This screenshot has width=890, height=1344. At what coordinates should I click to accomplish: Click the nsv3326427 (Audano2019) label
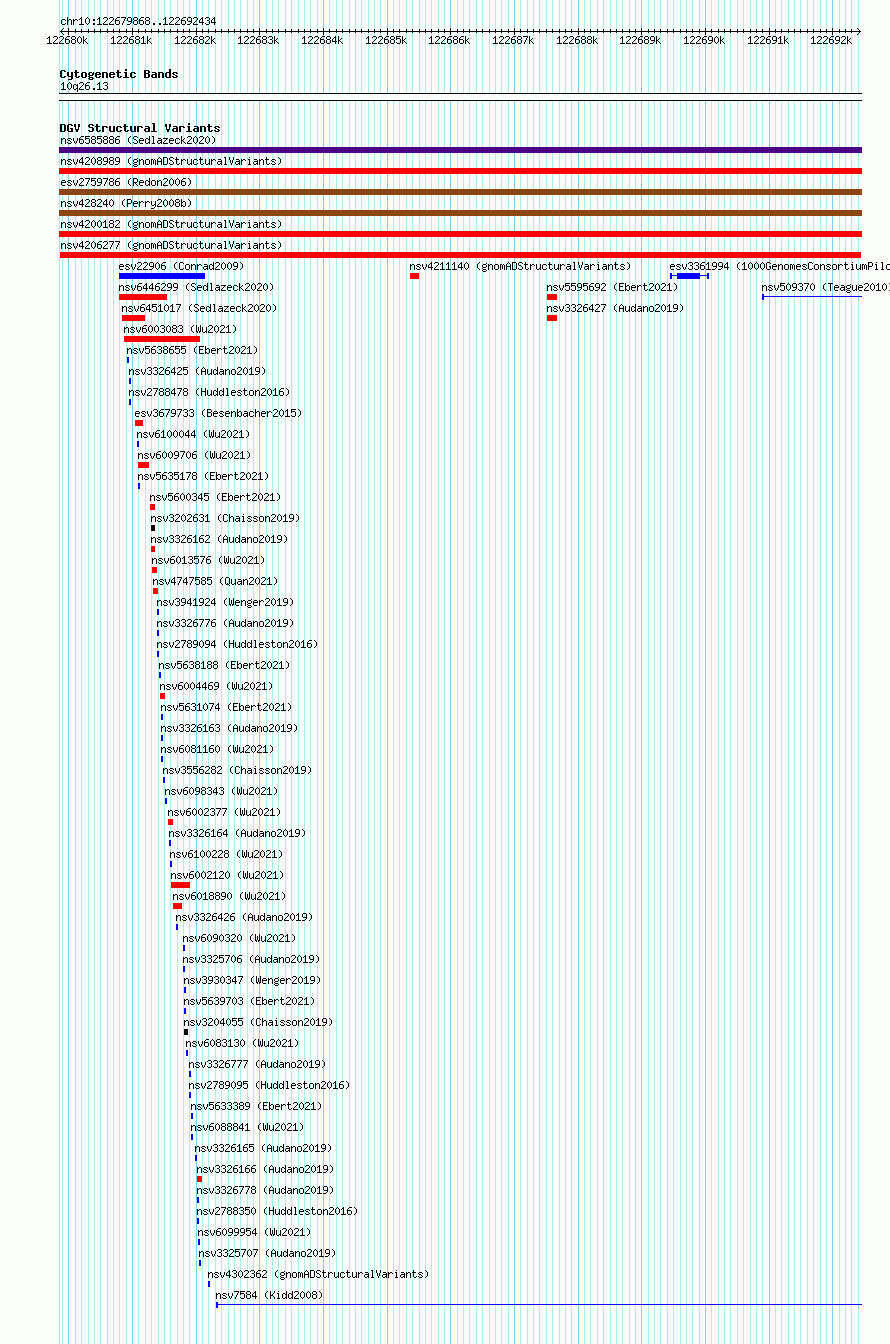pyautogui.click(x=615, y=308)
